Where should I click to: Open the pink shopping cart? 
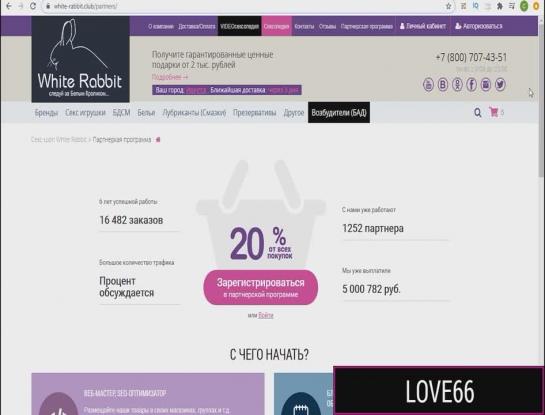pyautogui.click(x=494, y=112)
